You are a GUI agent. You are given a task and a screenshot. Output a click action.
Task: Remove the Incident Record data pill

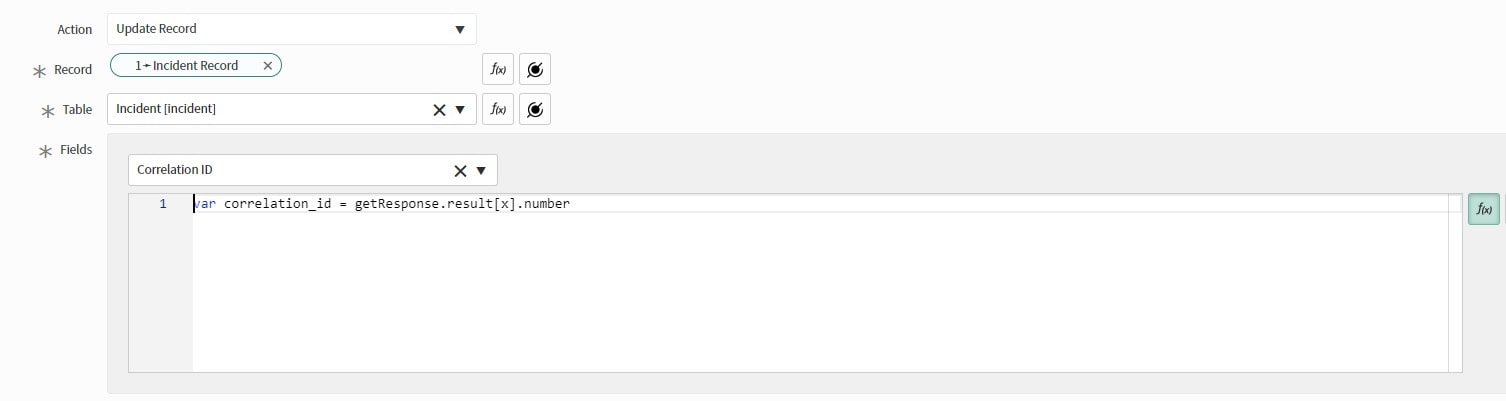pyautogui.click(x=267, y=65)
